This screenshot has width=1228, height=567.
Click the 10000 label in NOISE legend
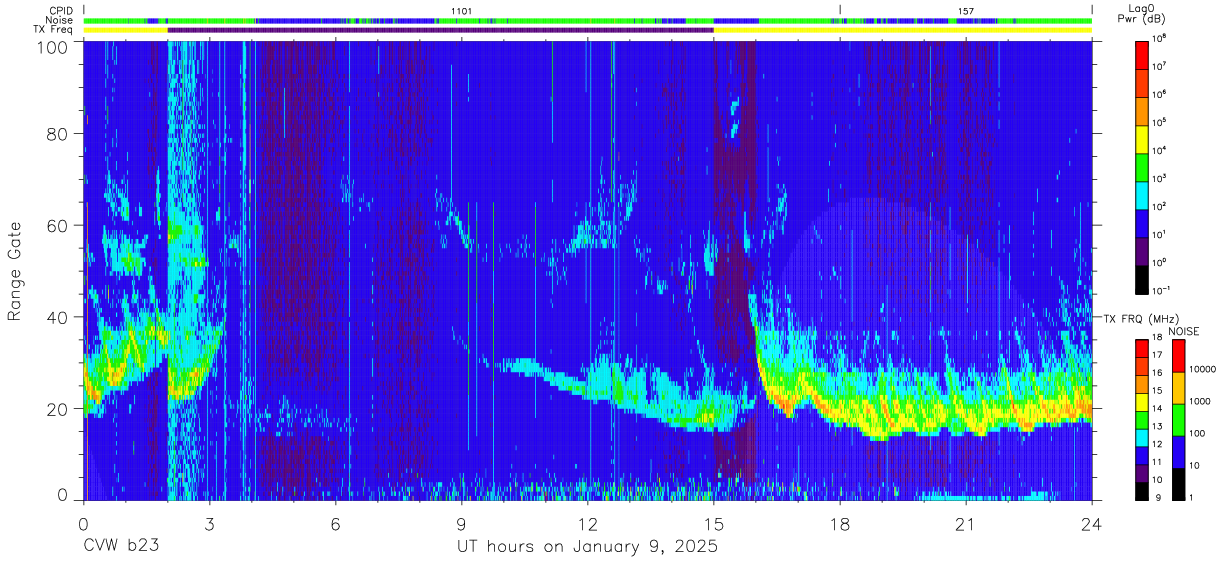[1203, 369]
